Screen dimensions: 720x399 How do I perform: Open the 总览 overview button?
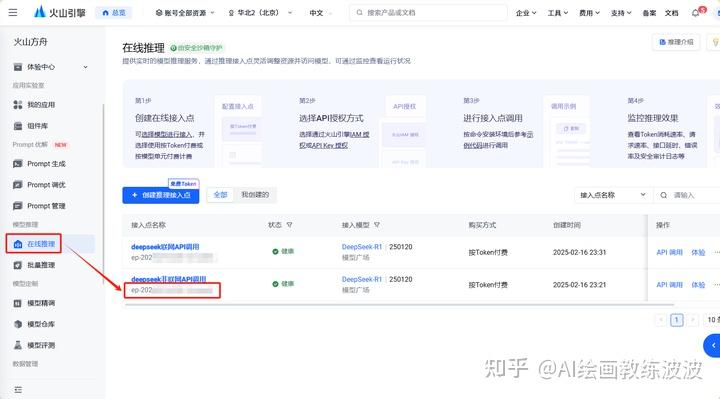pos(114,12)
